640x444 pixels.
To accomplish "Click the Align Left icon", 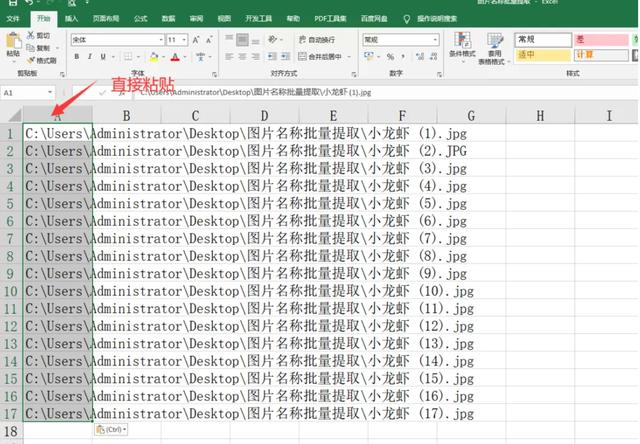I will pos(229,57).
